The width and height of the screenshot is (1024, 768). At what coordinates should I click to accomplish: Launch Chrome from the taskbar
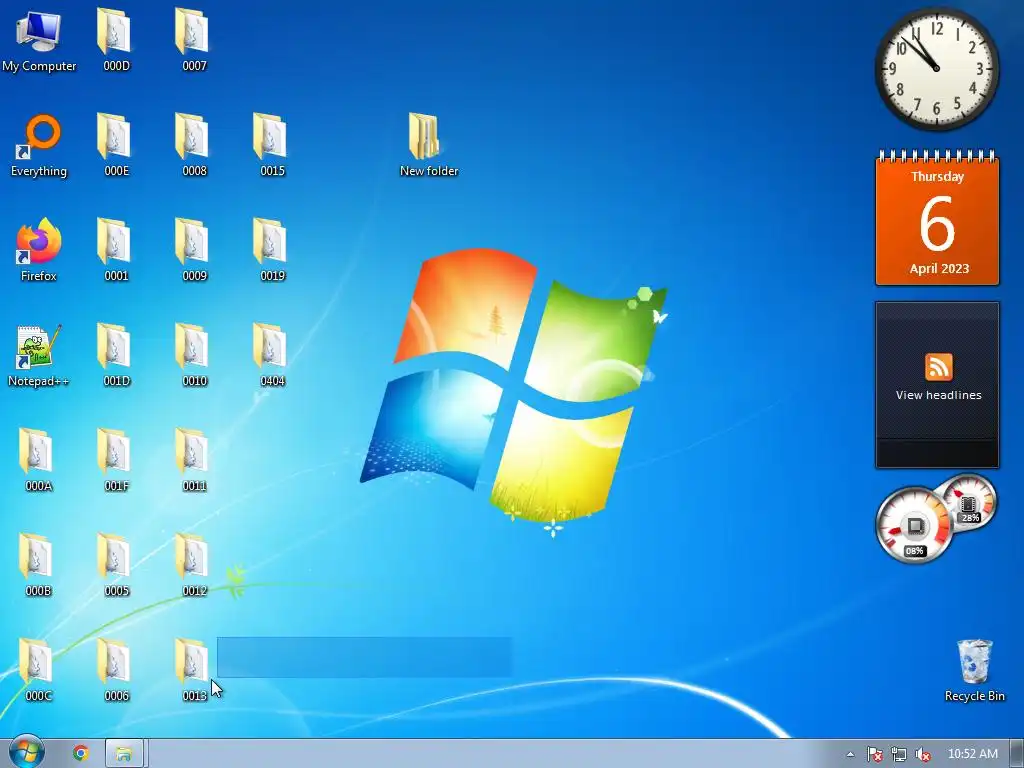click(80, 754)
